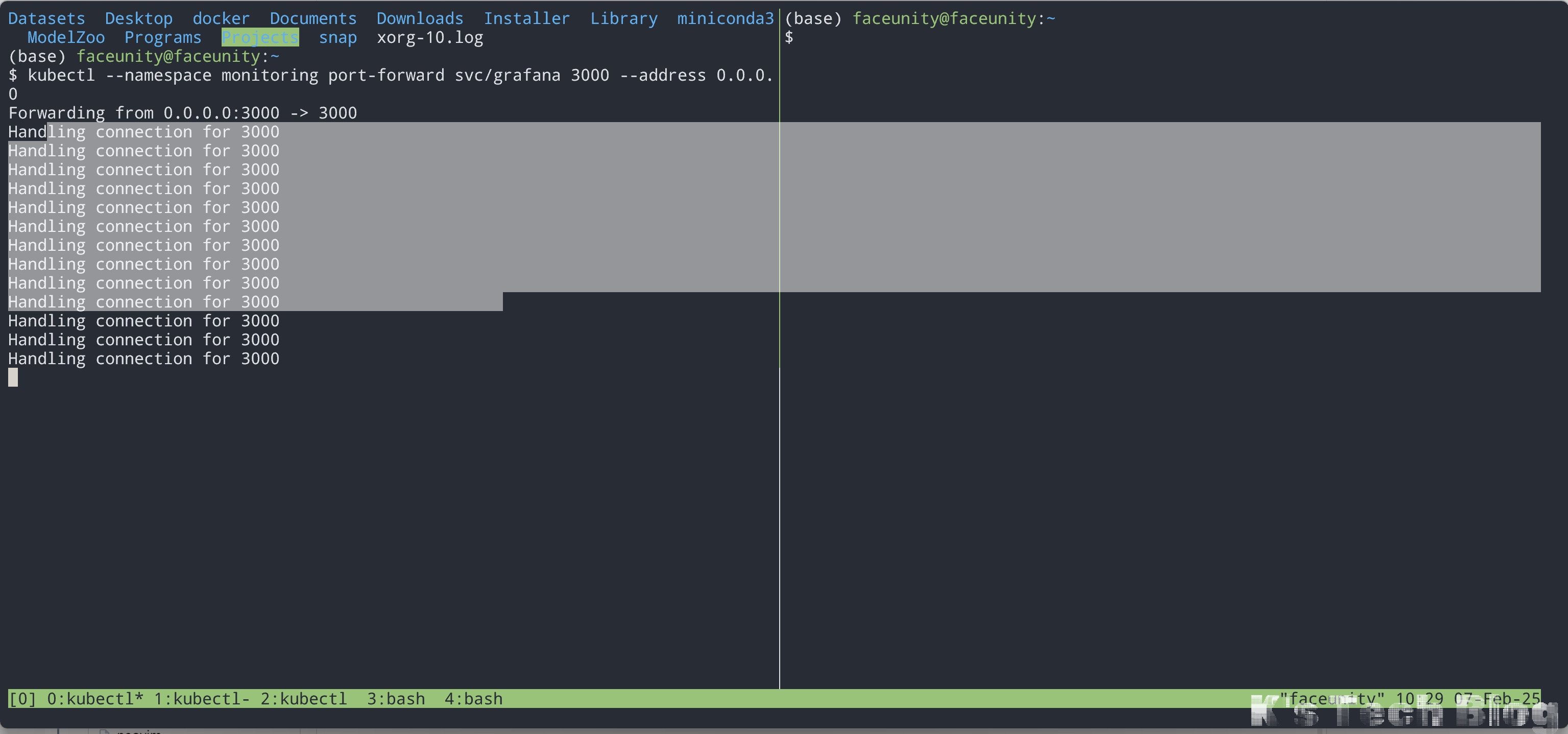Click the ModelZoo directory name
The height and width of the screenshot is (734, 1568).
pyautogui.click(x=66, y=37)
